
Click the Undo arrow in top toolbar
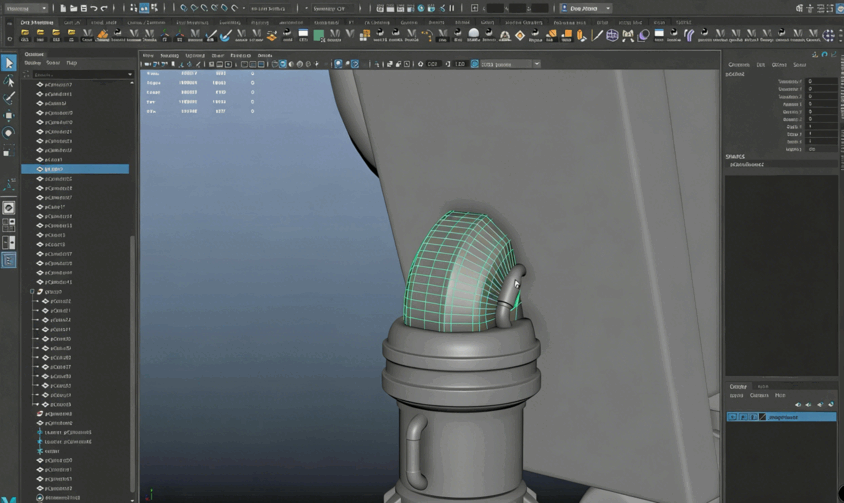pyautogui.click(x=94, y=8)
